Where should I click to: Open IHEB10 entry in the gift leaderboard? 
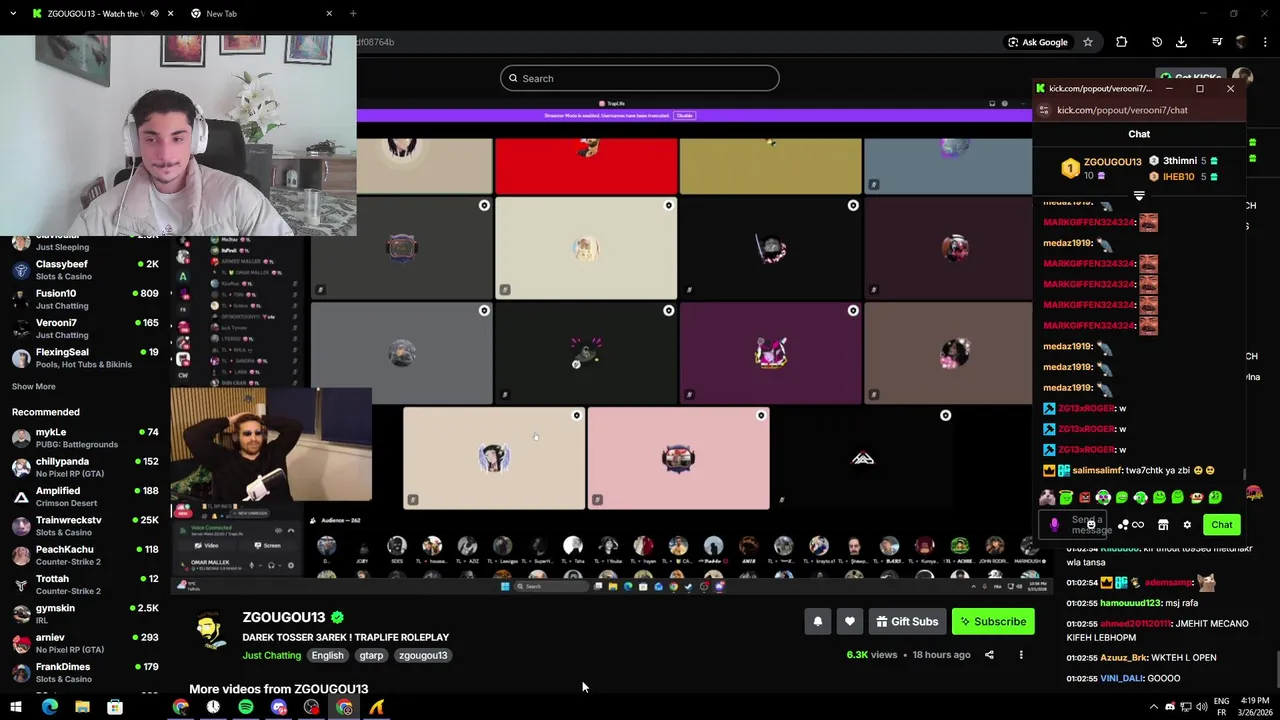click(1183, 177)
